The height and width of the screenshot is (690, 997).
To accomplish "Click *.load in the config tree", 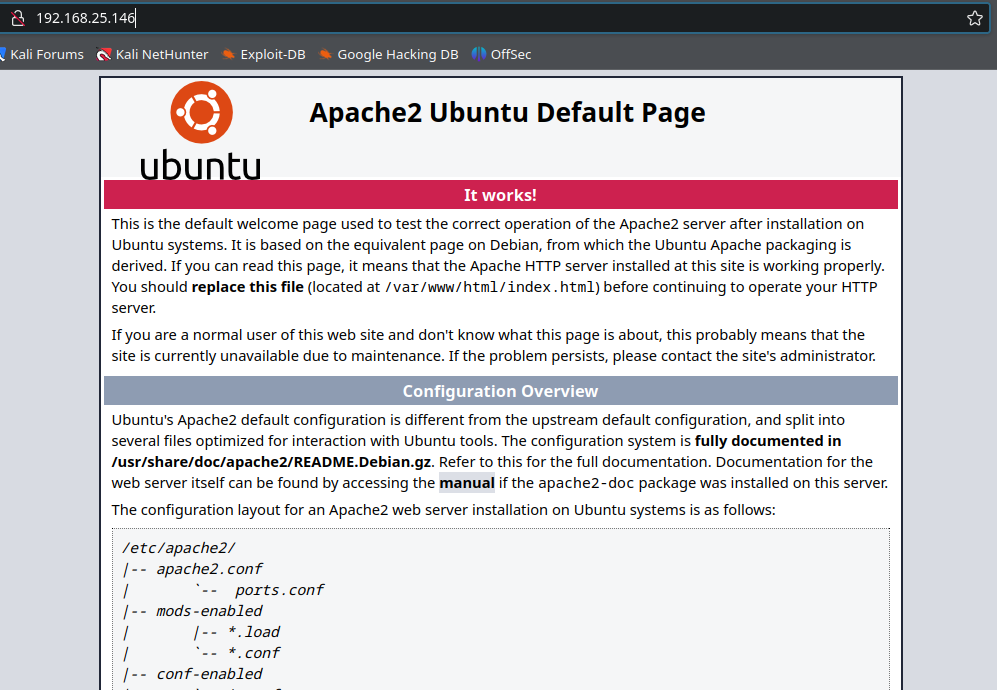I will coord(254,632).
